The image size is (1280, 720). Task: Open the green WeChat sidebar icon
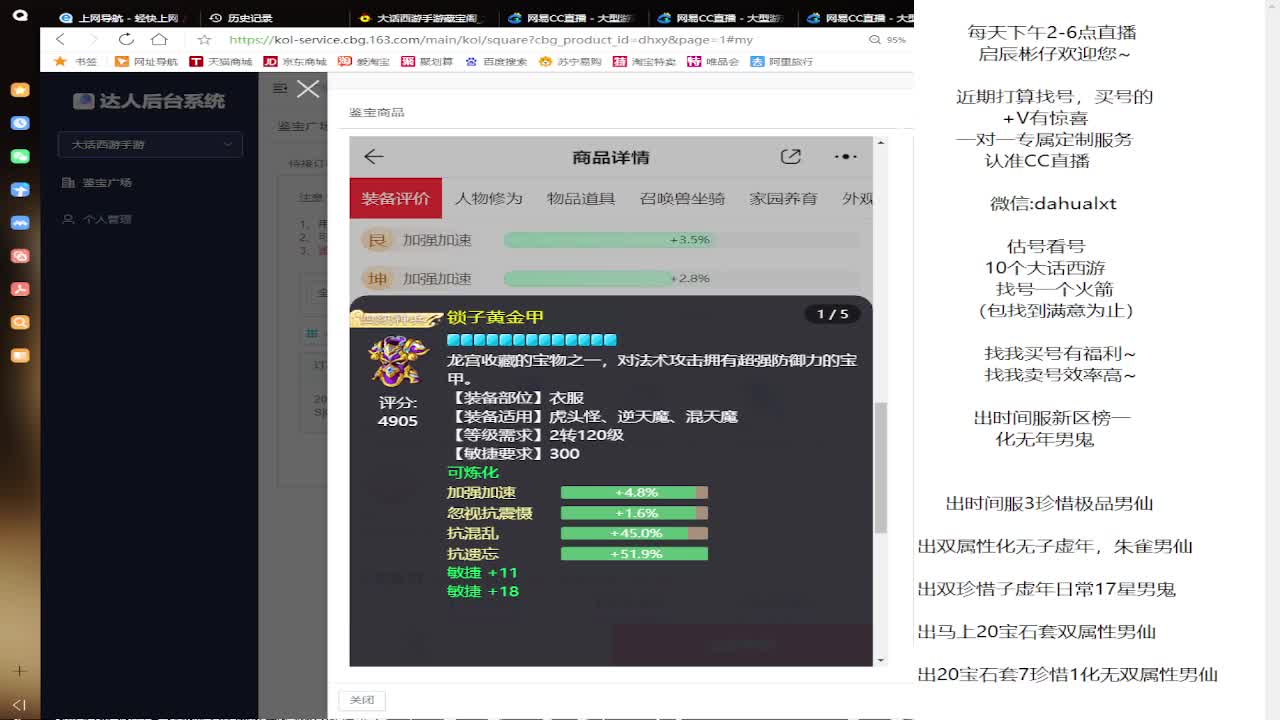20,156
